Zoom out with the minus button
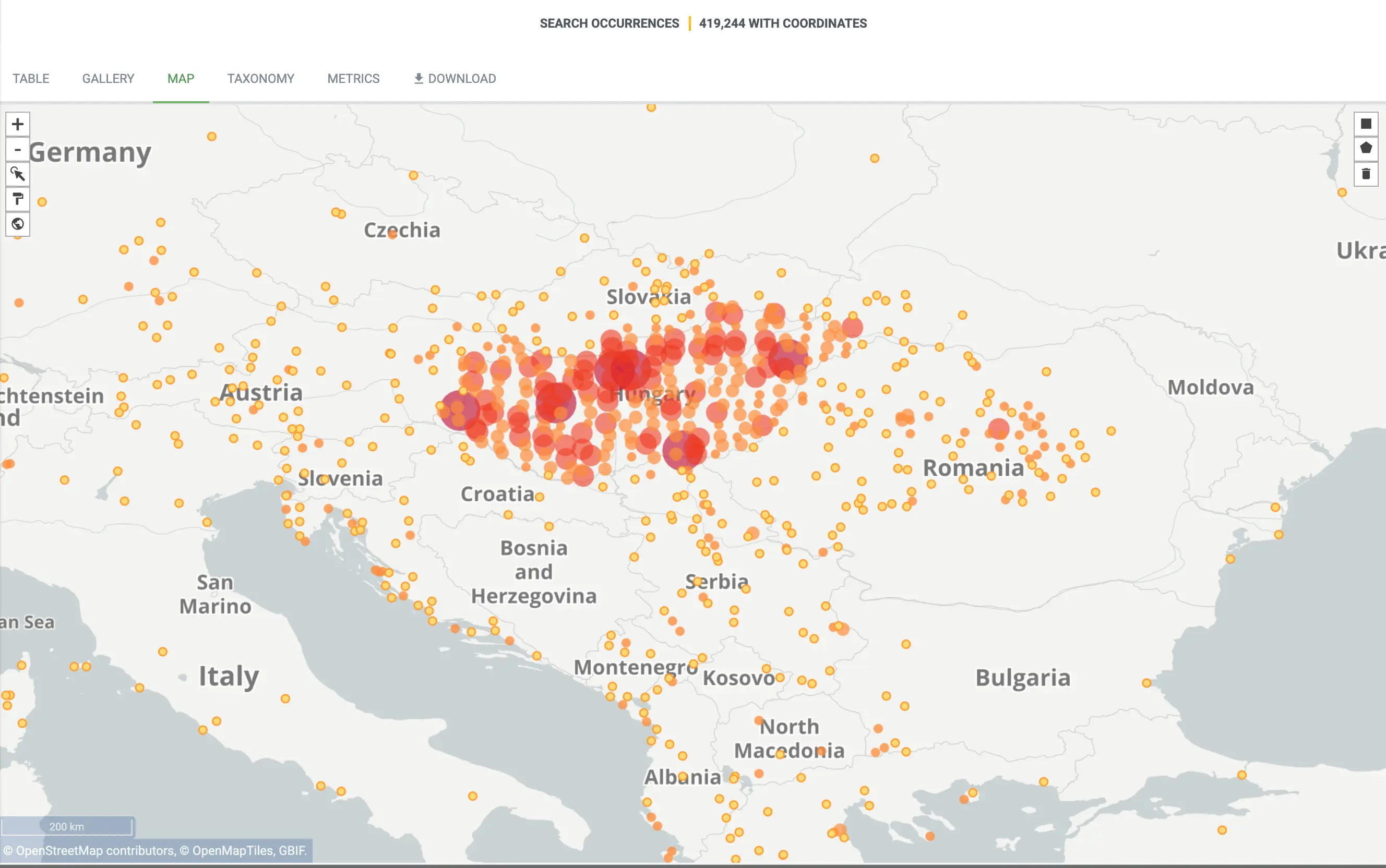This screenshot has width=1386, height=868. pyautogui.click(x=18, y=150)
